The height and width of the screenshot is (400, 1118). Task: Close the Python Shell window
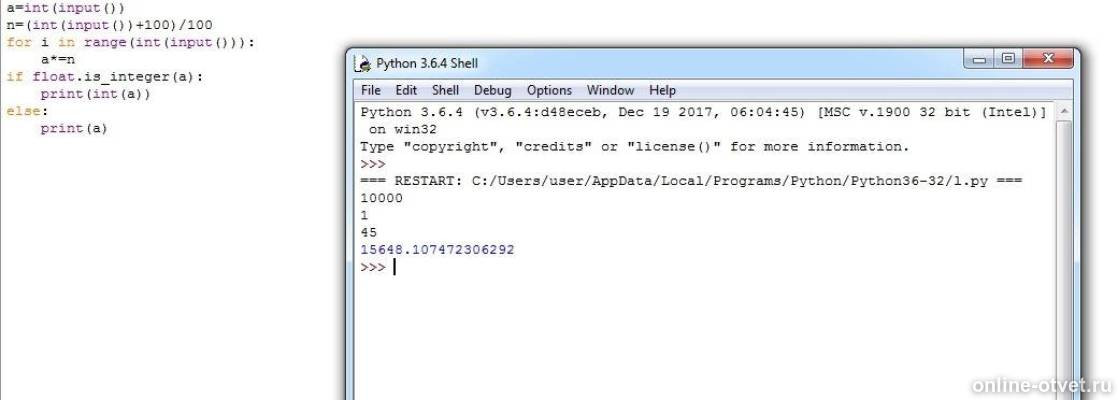[x=1047, y=60]
